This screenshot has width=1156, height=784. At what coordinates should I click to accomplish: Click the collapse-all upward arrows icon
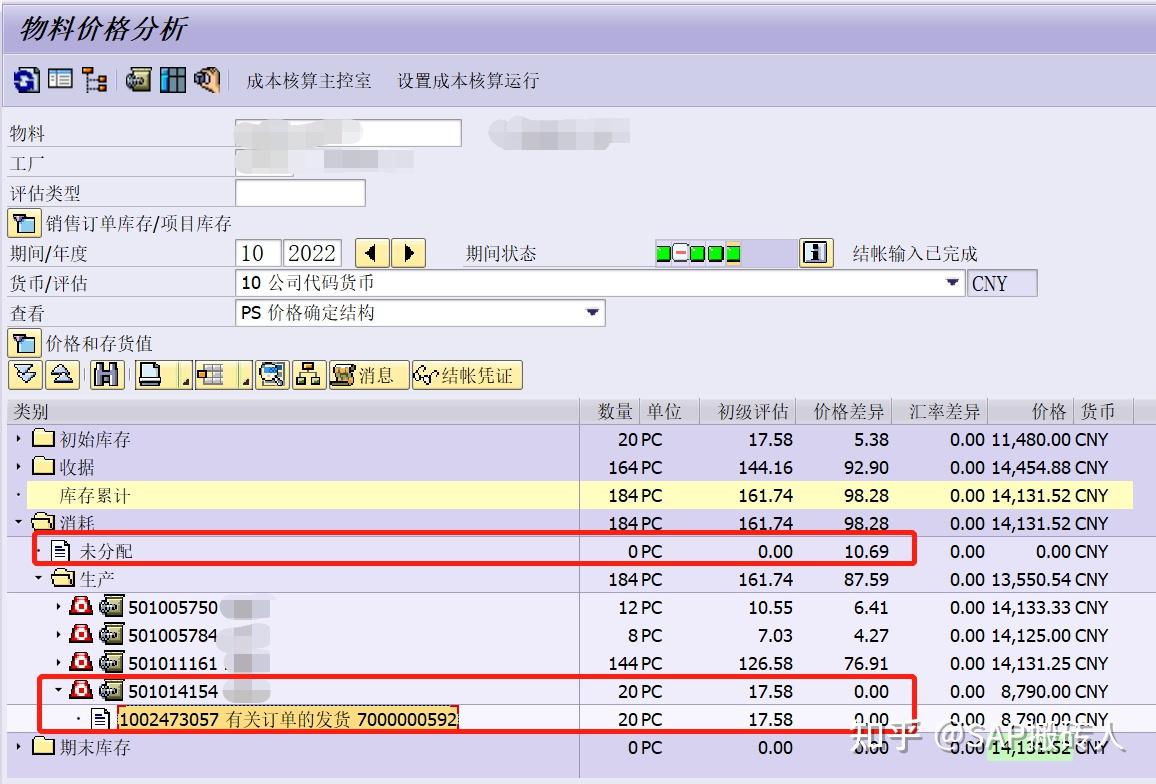click(60, 376)
